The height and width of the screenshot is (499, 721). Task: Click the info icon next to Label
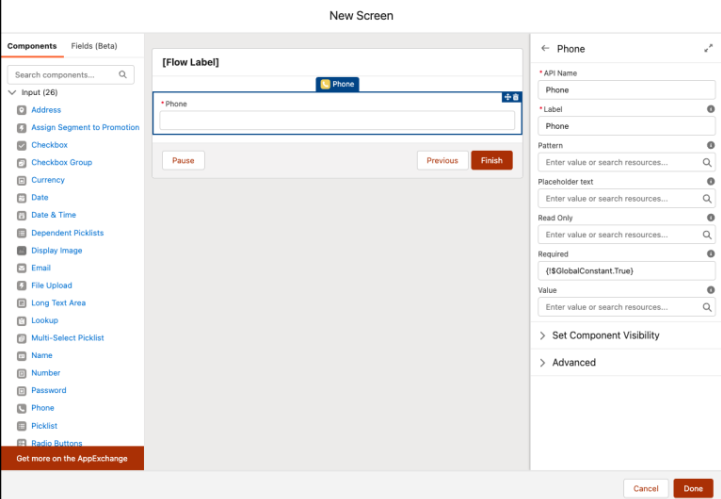pyautogui.click(x=710, y=109)
